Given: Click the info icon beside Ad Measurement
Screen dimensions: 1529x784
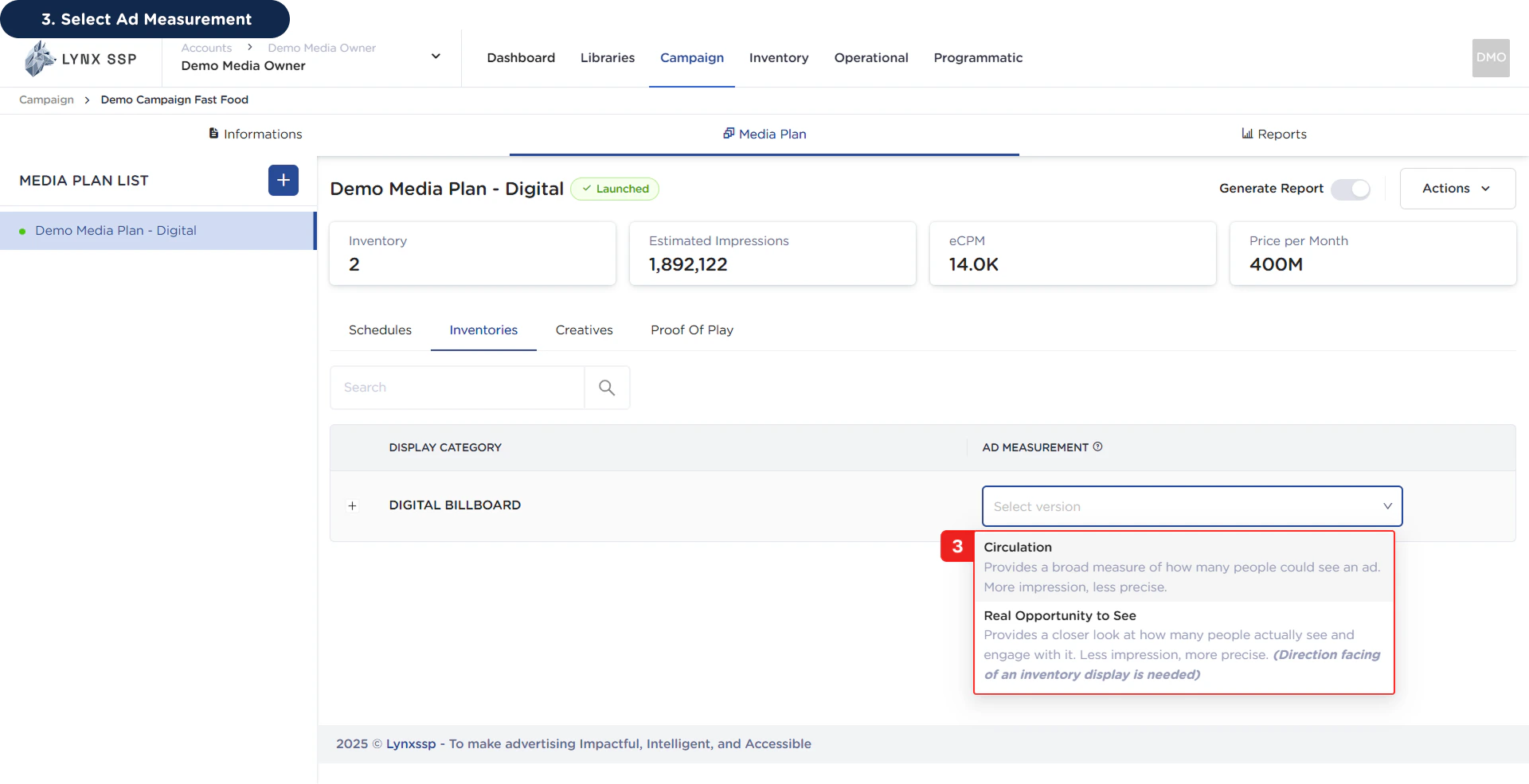Looking at the screenshot, I should [1098, 447].
